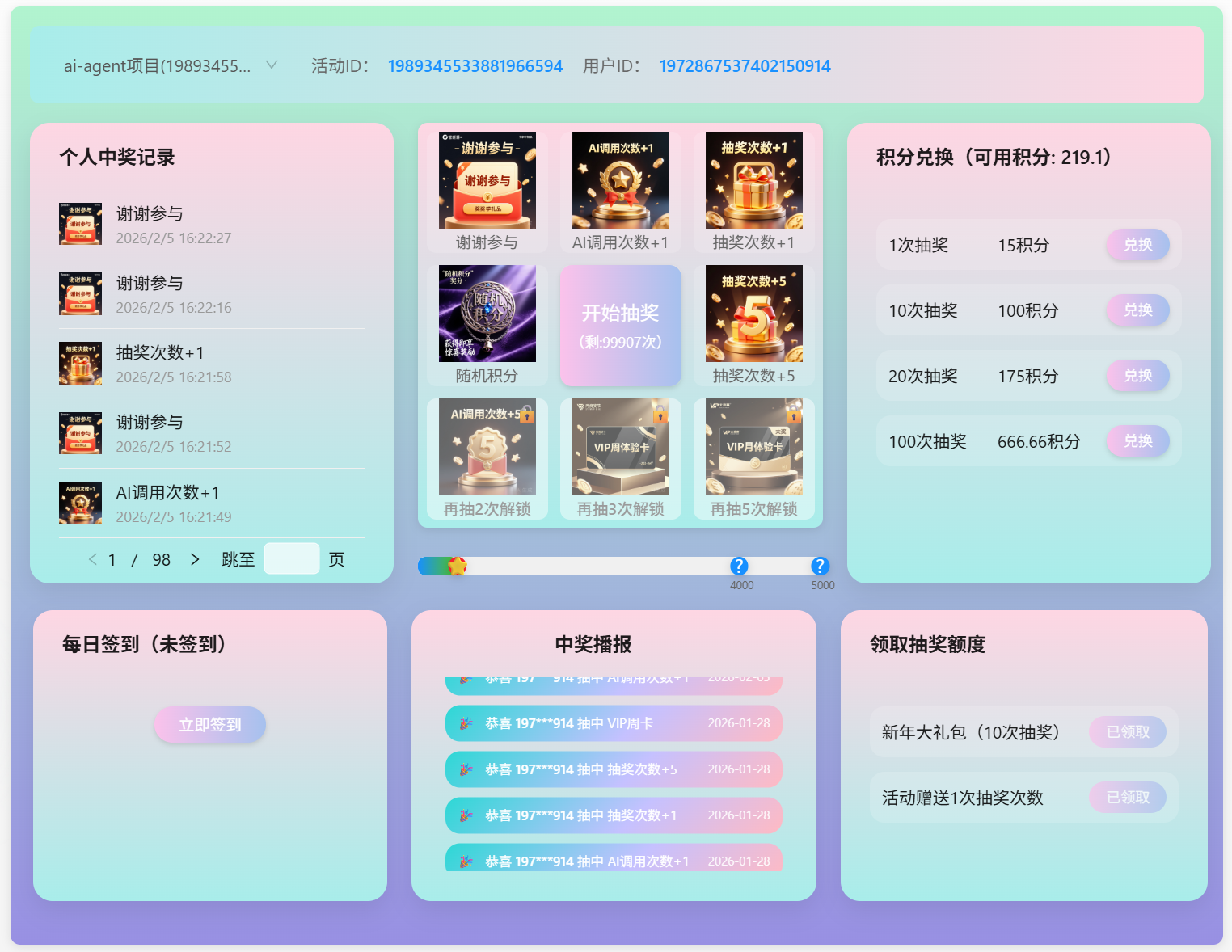Click the question mark icon at 4000 milestone
The image size is (1232, 952).
740,566
